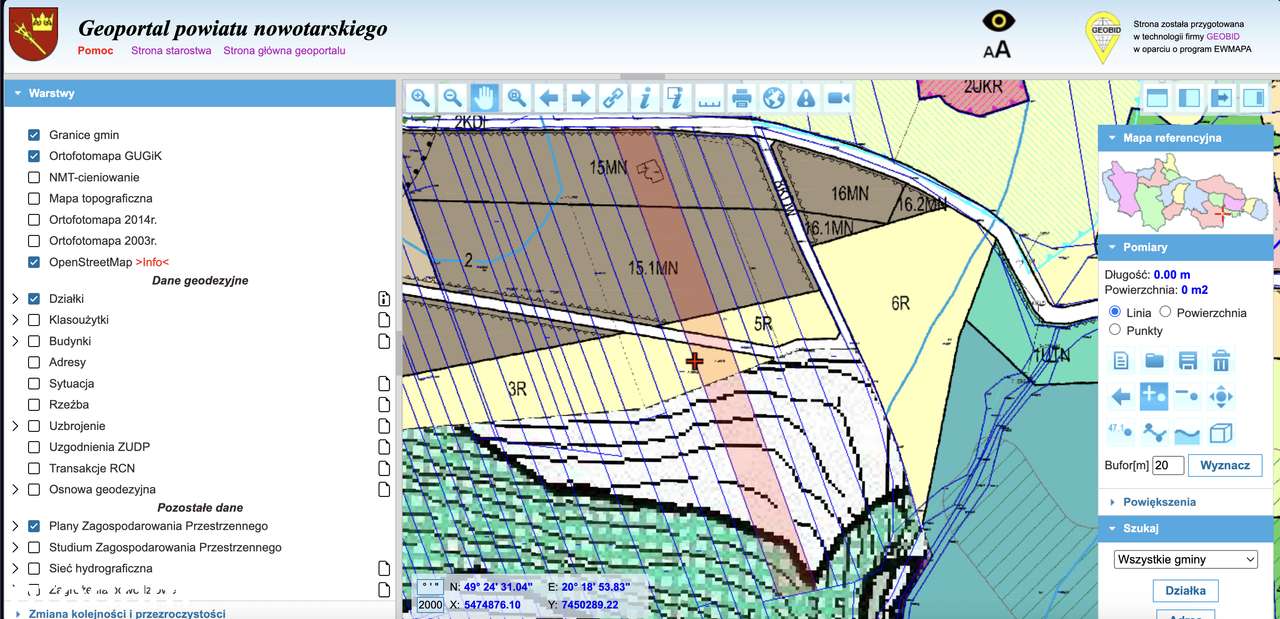1280x619 pixels.
Task: Click the wavy line icon in Pomiary
Action: pos(1187,433)
